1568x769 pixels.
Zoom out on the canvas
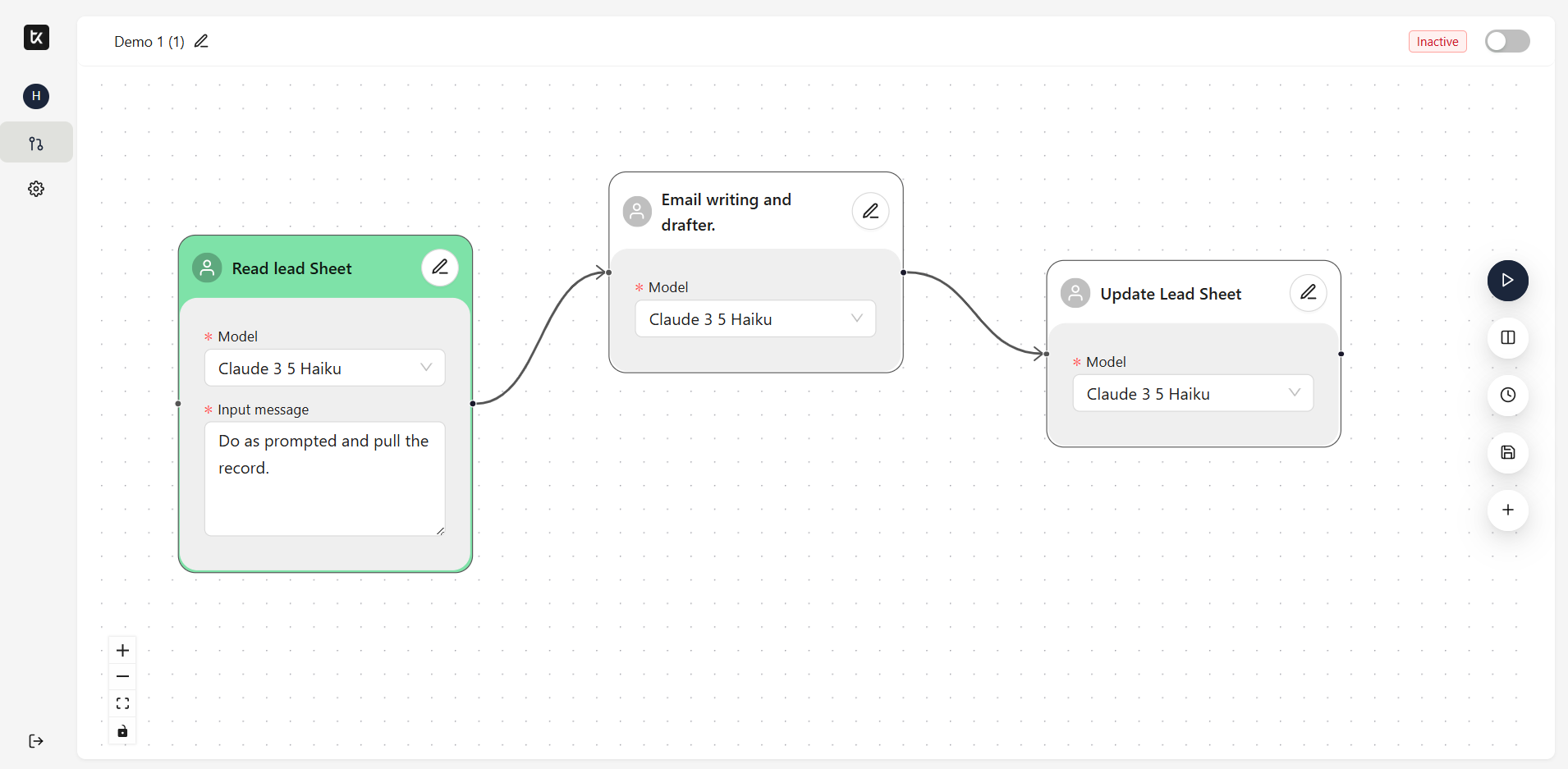coord(122,677)
